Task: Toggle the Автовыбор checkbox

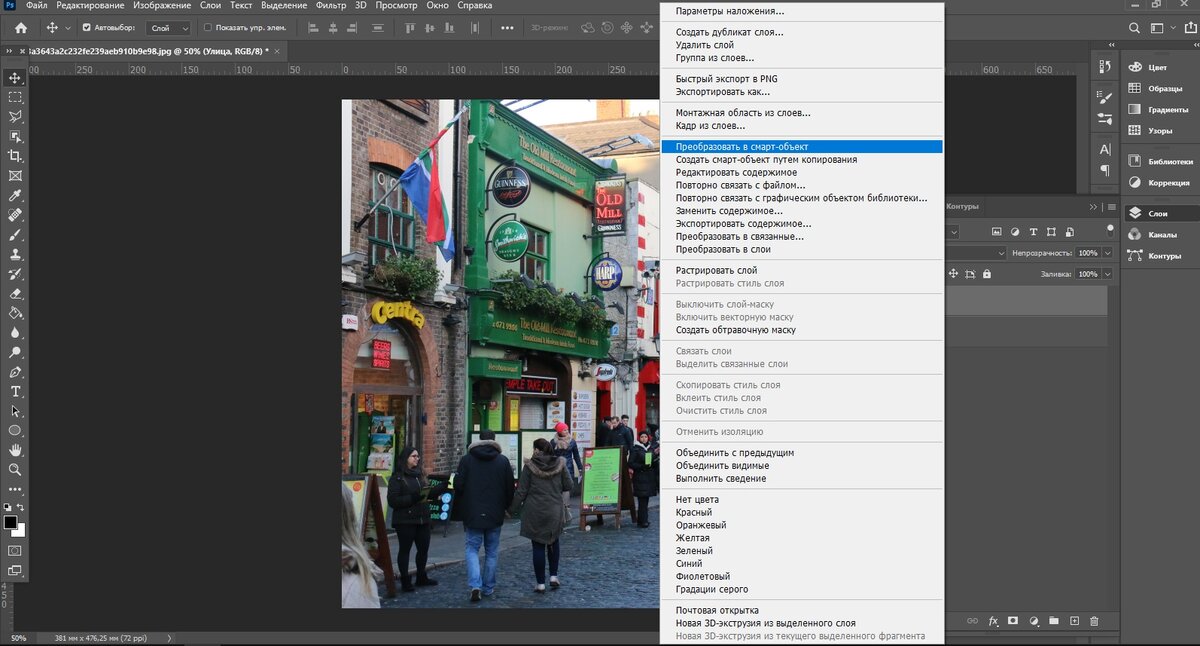Action: [86, 28]
